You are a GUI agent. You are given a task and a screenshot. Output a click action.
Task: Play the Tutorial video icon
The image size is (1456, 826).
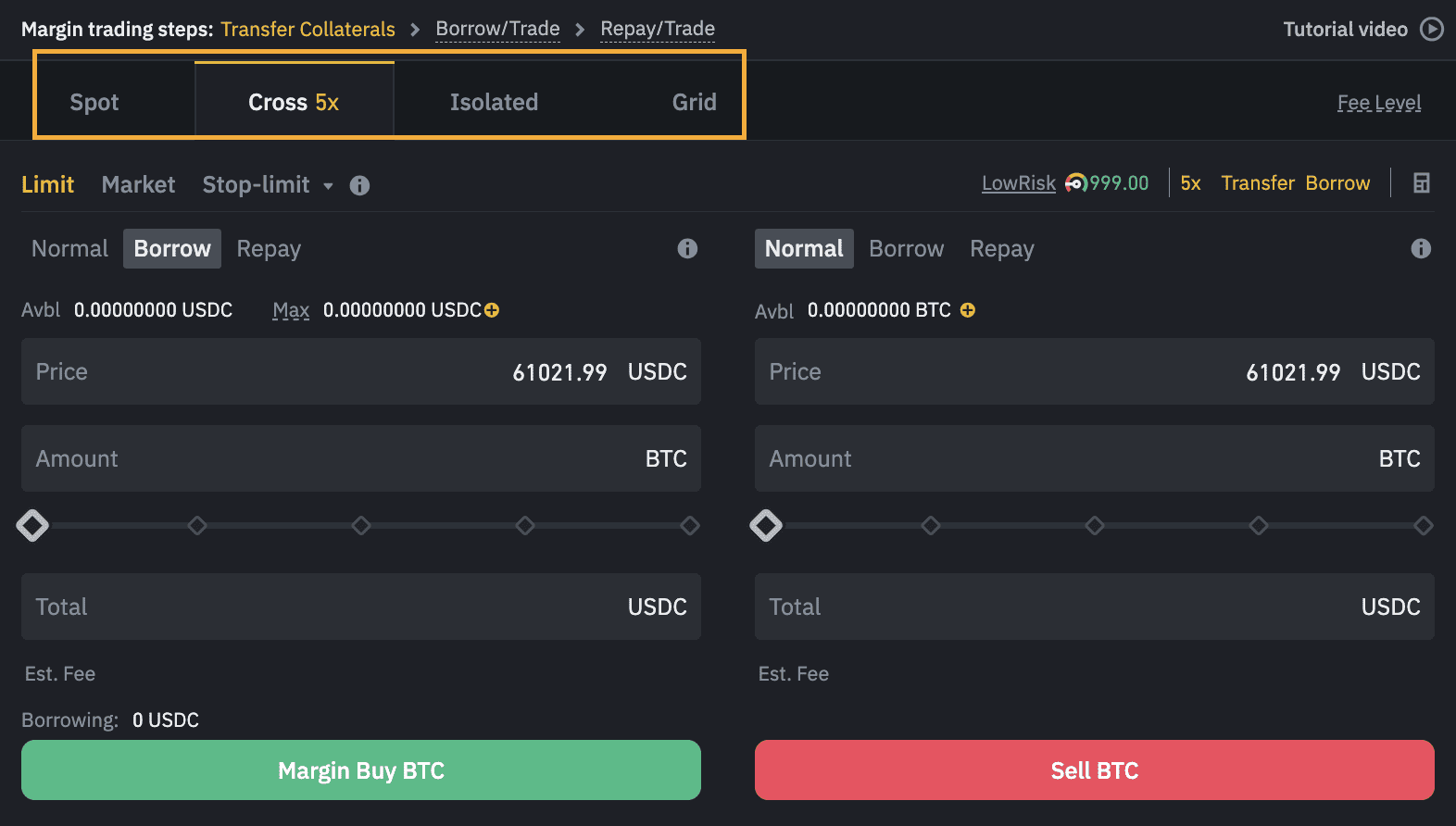pos(1432,29)
